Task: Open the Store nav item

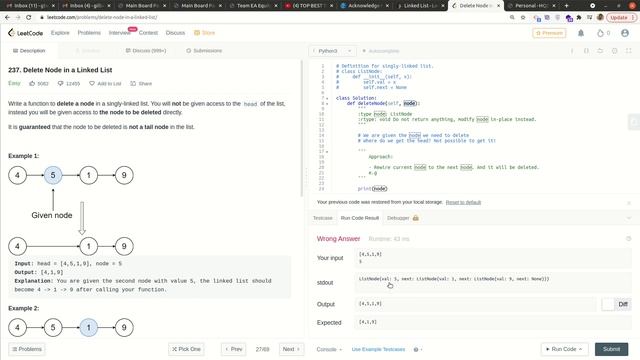Action: [204, 33]
